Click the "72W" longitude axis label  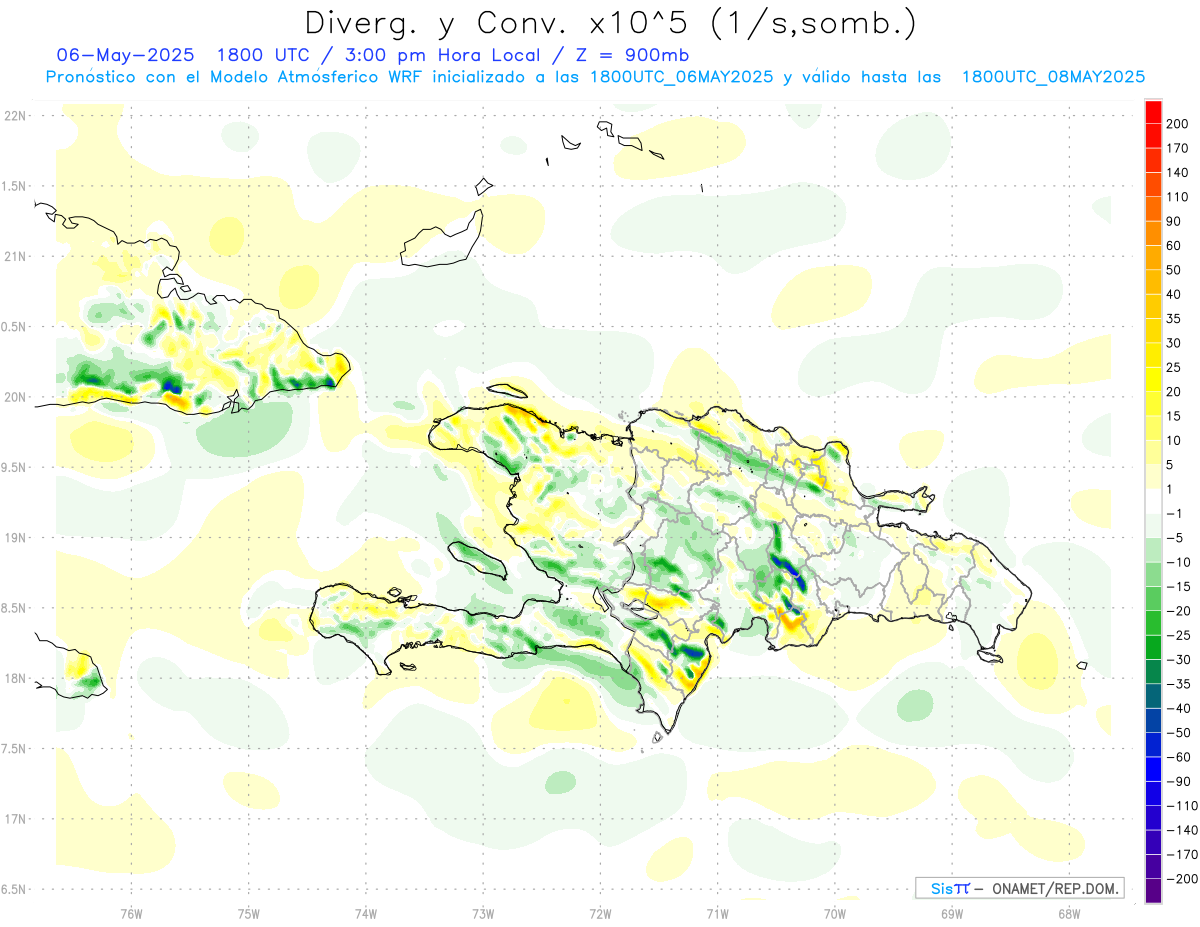(x=600, y=913)
